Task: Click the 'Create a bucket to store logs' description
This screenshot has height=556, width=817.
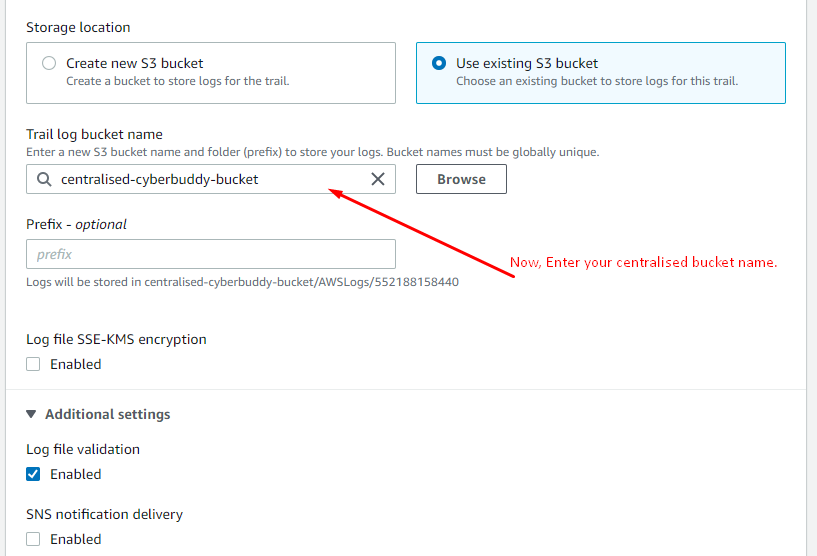Action: point(178,81)
